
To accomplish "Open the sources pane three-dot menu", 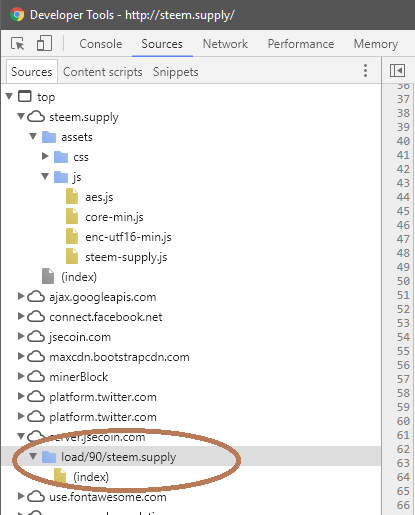I will pos(365,71).
